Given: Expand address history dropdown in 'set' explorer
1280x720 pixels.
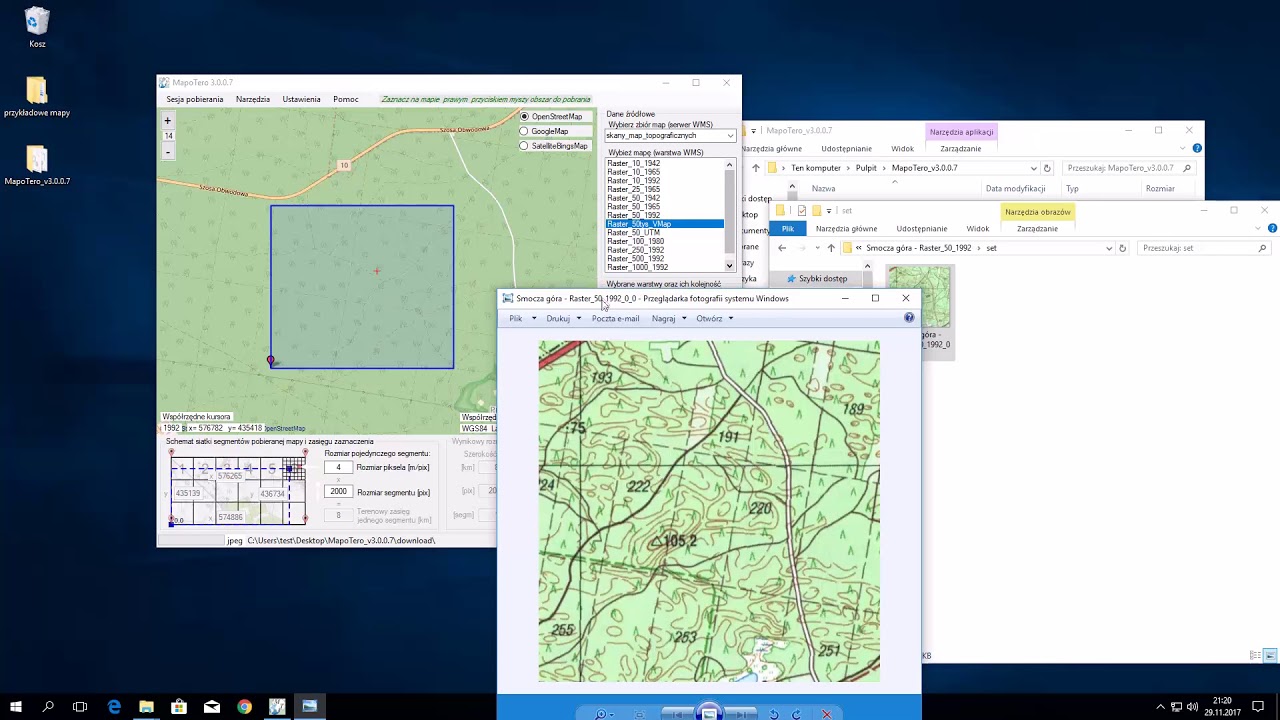Looking at the screenshot, I should 1108,248.
